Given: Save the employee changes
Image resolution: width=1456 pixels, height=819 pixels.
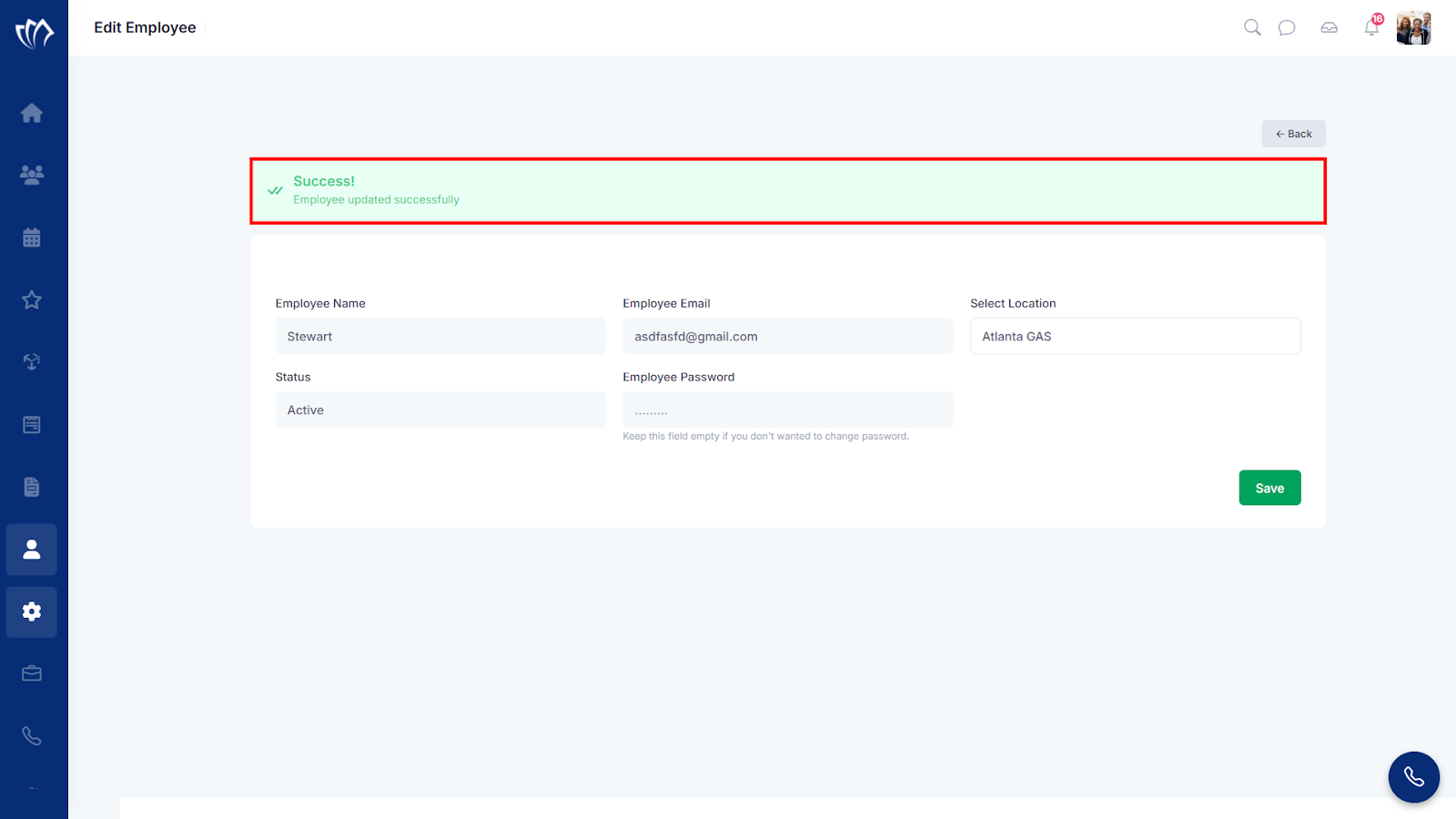Looking at the screenshot, I should 1269,488.
